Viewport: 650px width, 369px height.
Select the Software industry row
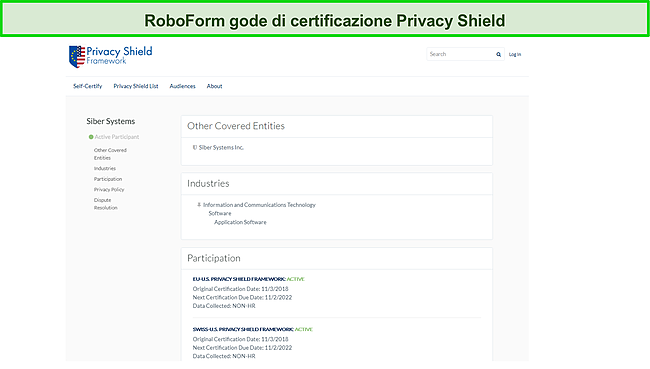(220, 214)
